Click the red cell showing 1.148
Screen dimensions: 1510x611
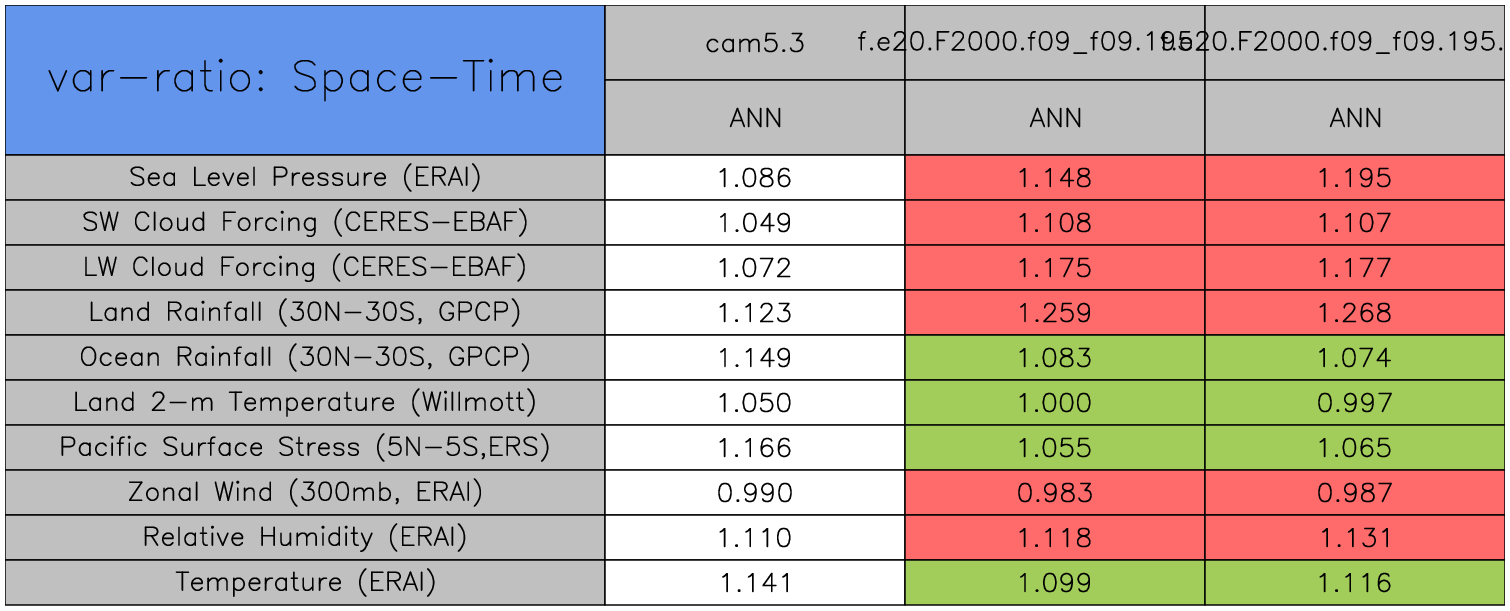pyautogui.click(x=1054, y=178)
